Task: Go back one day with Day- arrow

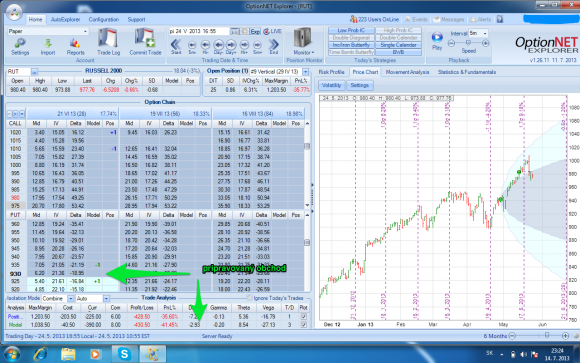Action: [x=219, y=45]
